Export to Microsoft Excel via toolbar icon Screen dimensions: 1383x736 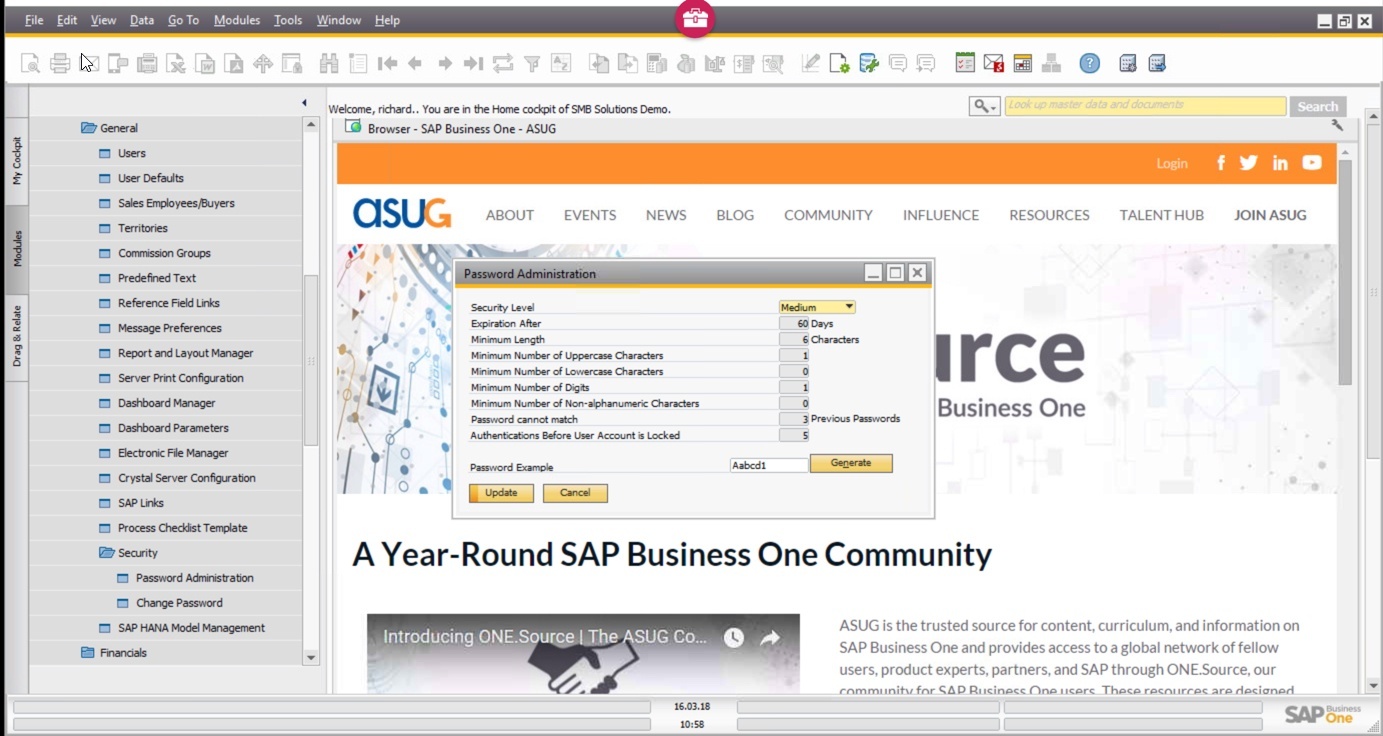point(176,64)
